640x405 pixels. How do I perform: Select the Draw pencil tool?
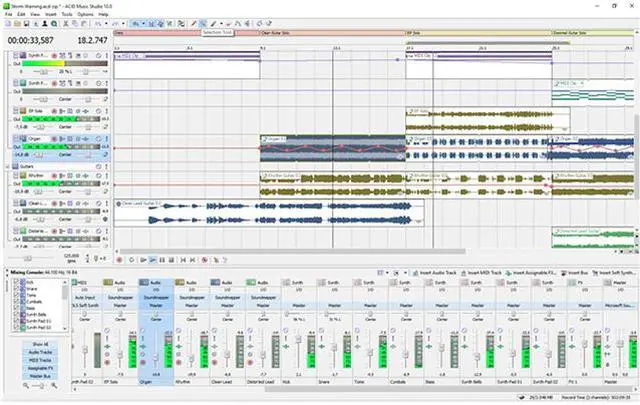click(x=194, y=24)
